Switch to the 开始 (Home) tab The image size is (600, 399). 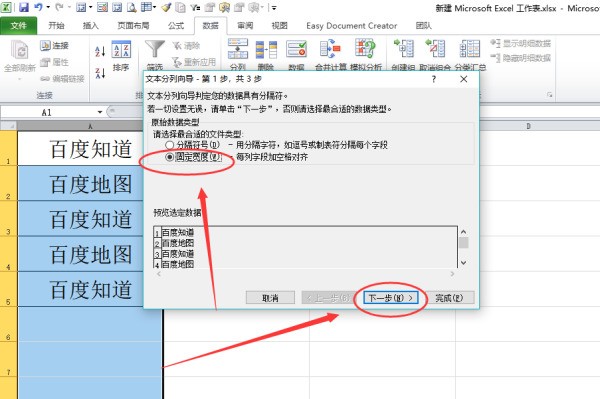coord(56,26)
